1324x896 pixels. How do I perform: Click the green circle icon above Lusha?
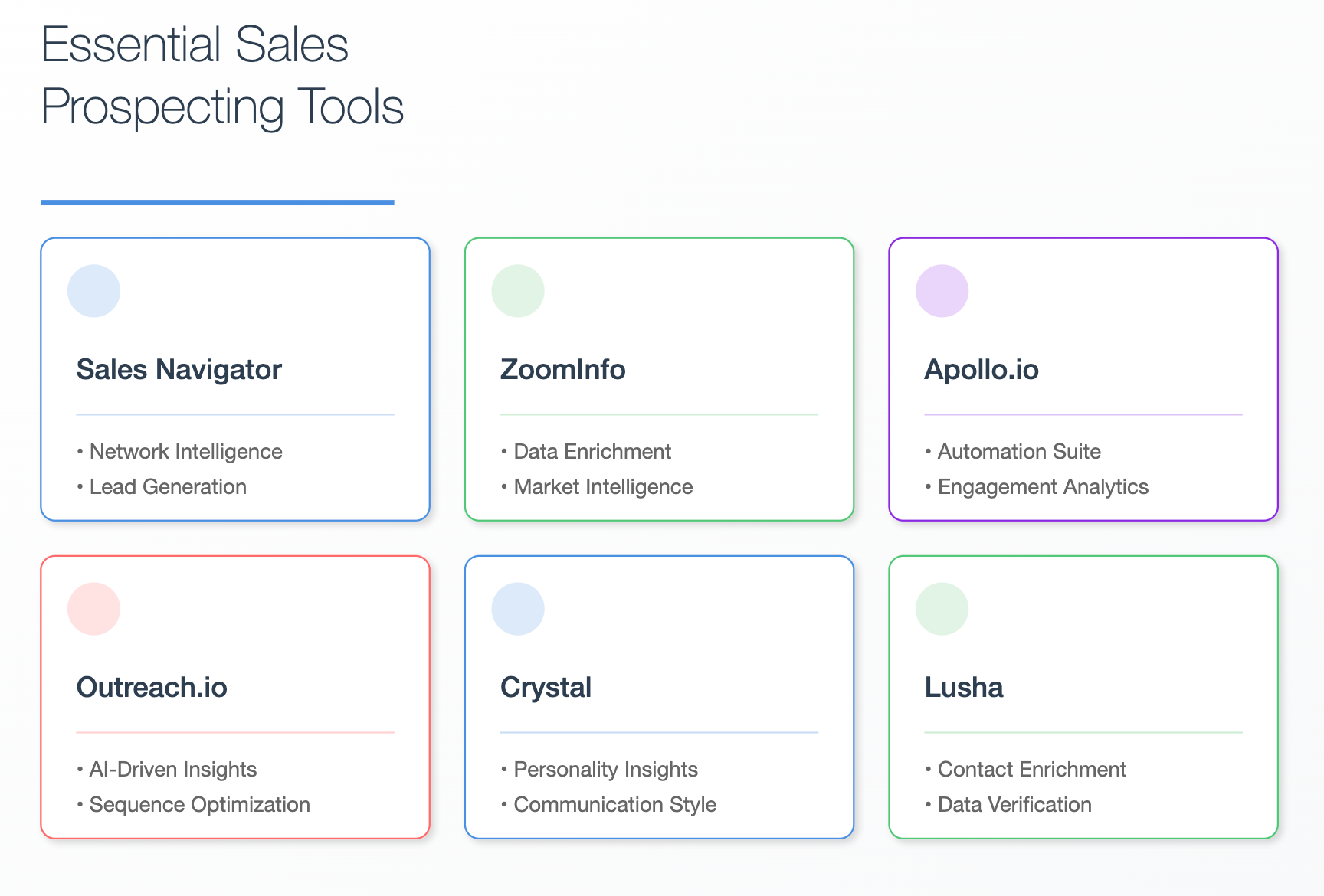tap(942, 609)
